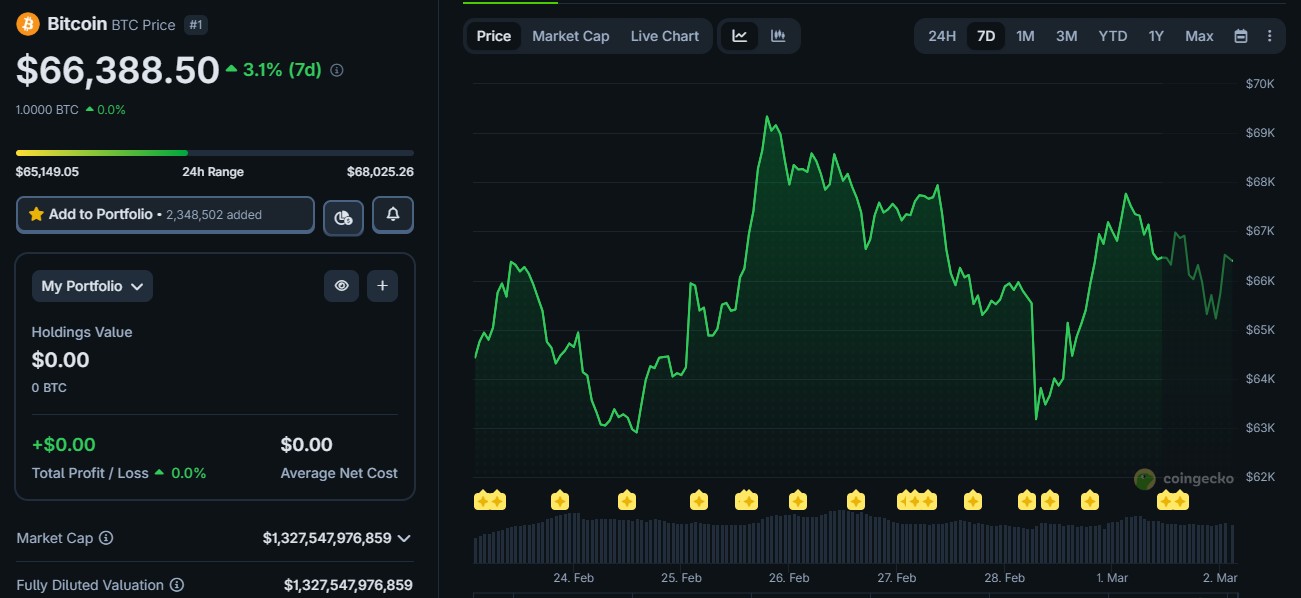The width and height of the screenshot is (1301, 598).
Task: Select the Price tab
Action: click(494, 36)
